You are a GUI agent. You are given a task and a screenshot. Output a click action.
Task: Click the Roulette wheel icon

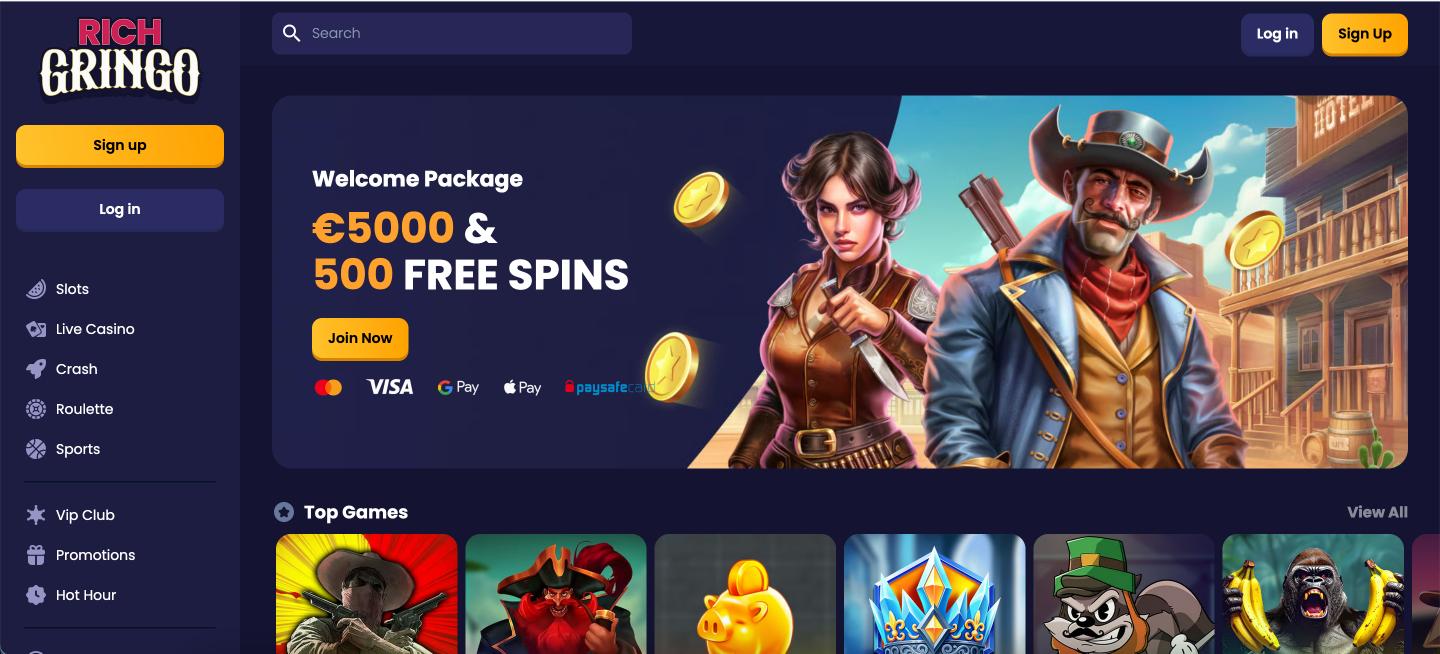[36, 409]
